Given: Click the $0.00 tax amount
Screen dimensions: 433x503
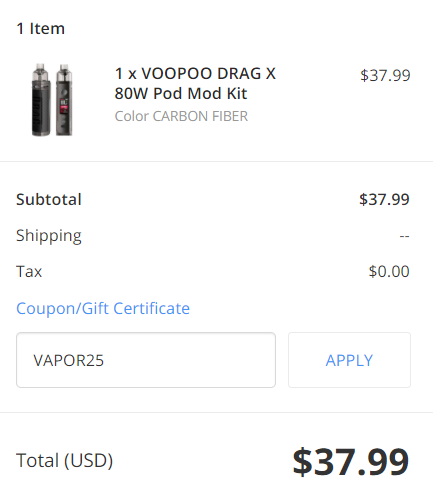Looking at the screenshot, I should [x=389, y=271].
